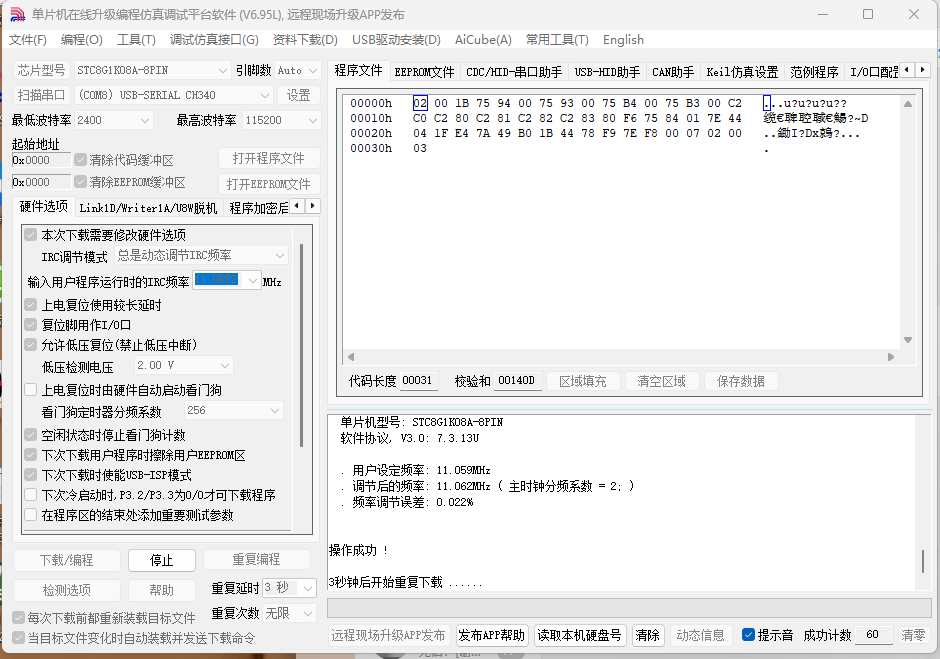Click 停止 button
This screenshot has height=659, width=940.
point(161,560)
